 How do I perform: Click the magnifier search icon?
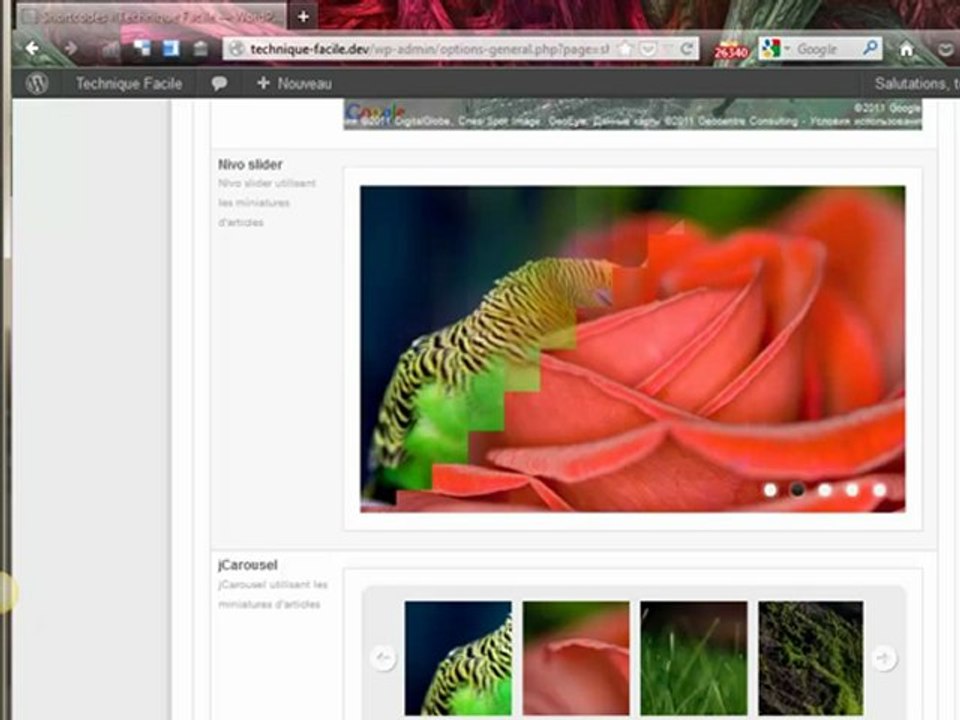tap(870, 48)
